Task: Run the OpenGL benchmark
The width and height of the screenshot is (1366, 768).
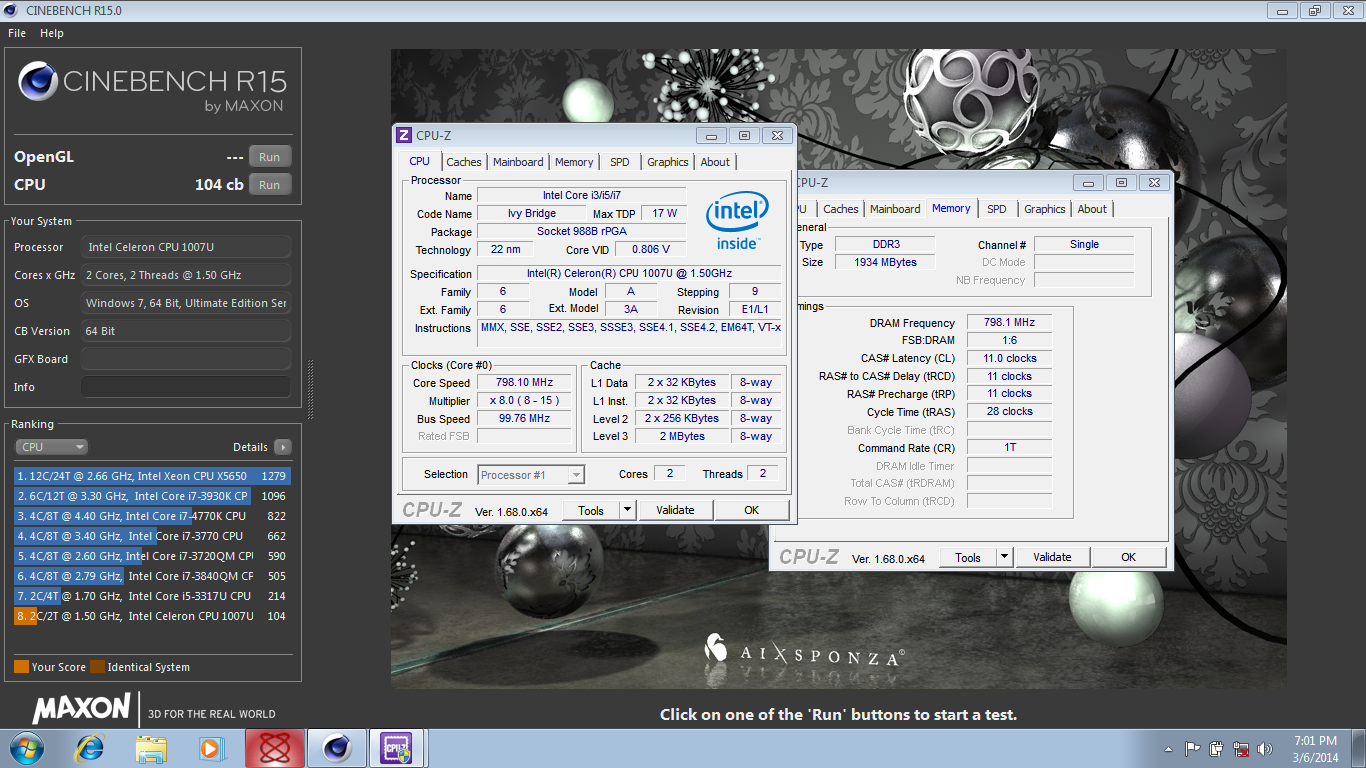Action: point(270,157)
